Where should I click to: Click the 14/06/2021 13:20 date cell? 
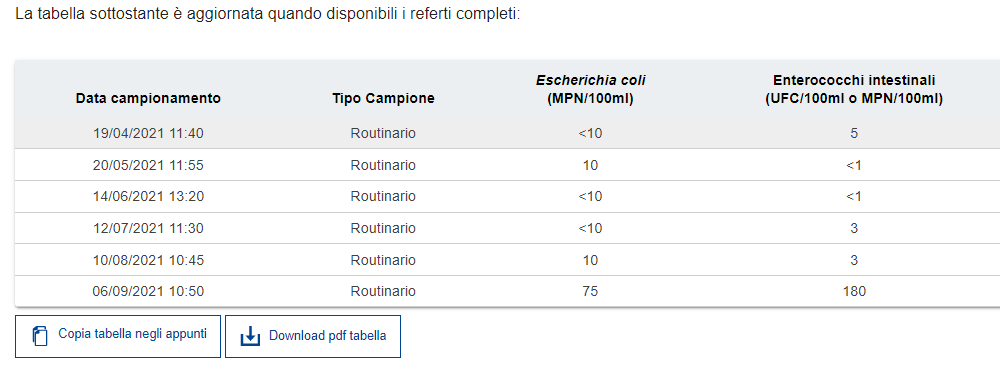point(148,197)
